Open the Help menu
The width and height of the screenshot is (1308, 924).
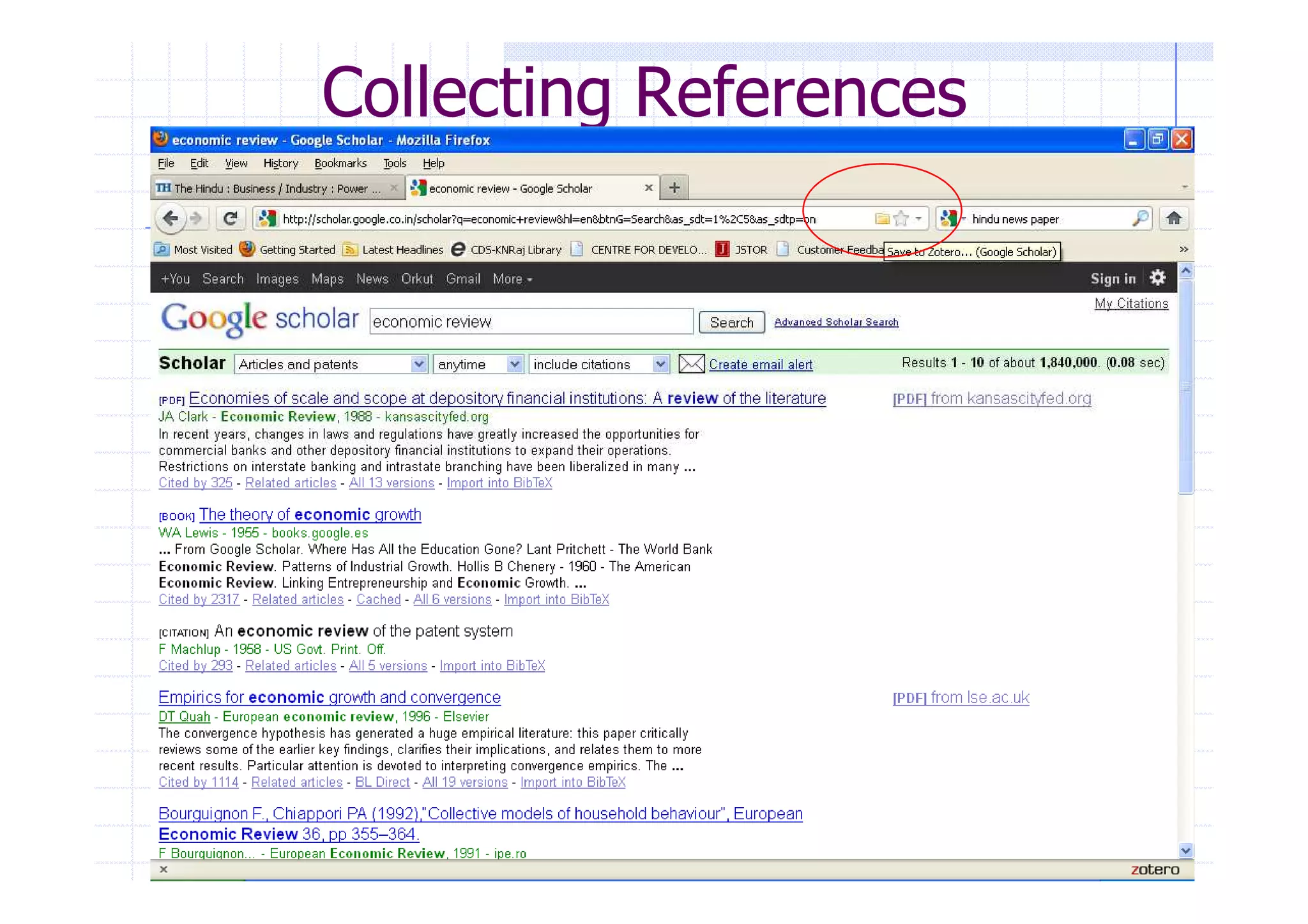[433, 163]
